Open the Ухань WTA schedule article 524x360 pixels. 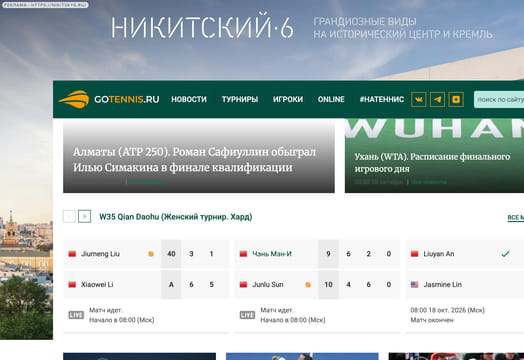point(432,162)
